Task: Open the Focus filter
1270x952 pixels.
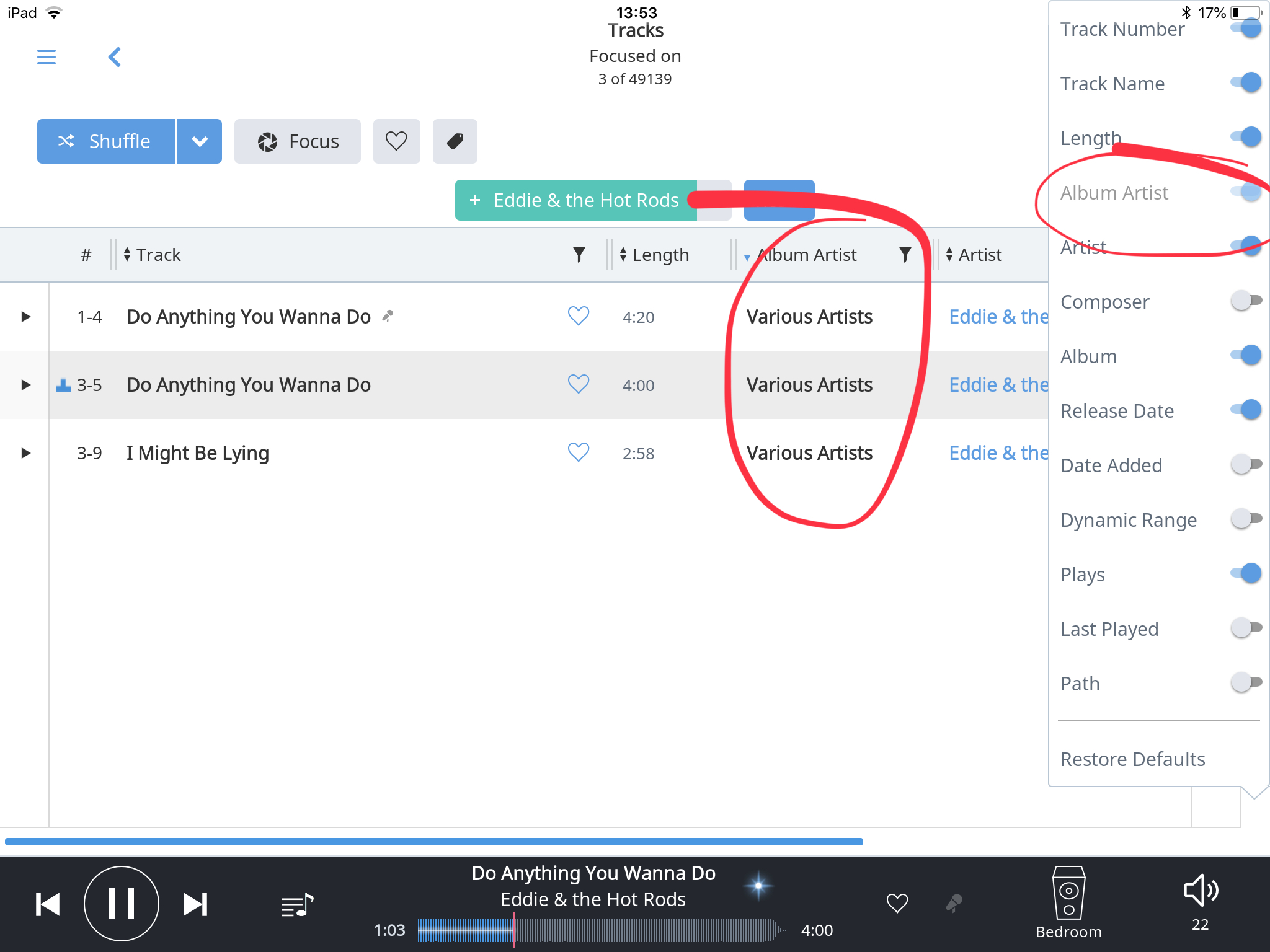Action: pos(298,141)
